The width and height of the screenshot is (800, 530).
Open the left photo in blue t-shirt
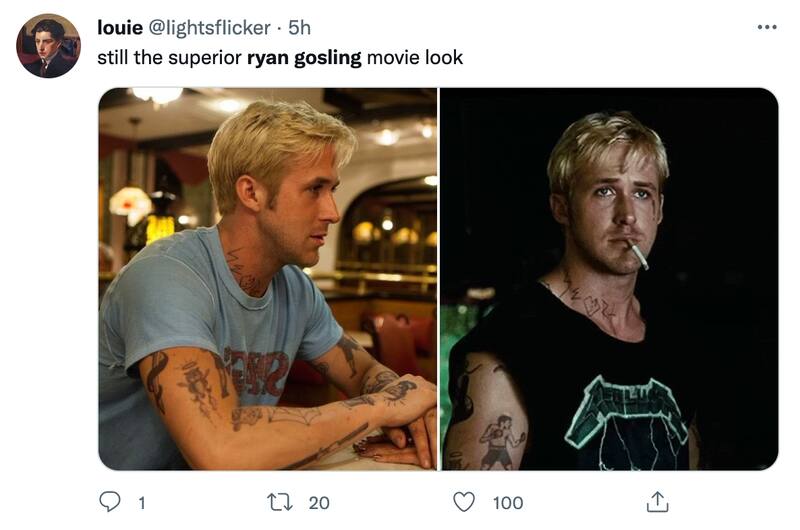pyautogui.click(x=268, y=279)
